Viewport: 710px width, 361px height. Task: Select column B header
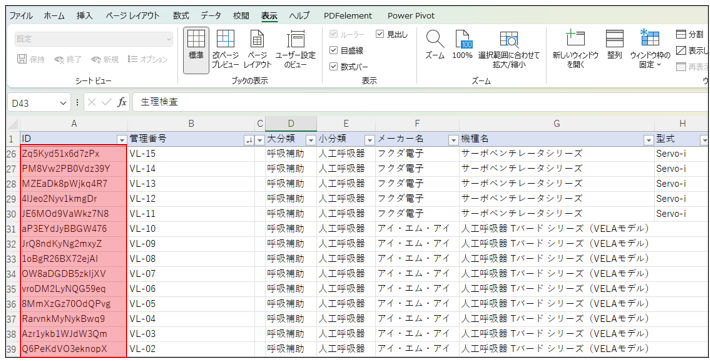pos(191,124)
